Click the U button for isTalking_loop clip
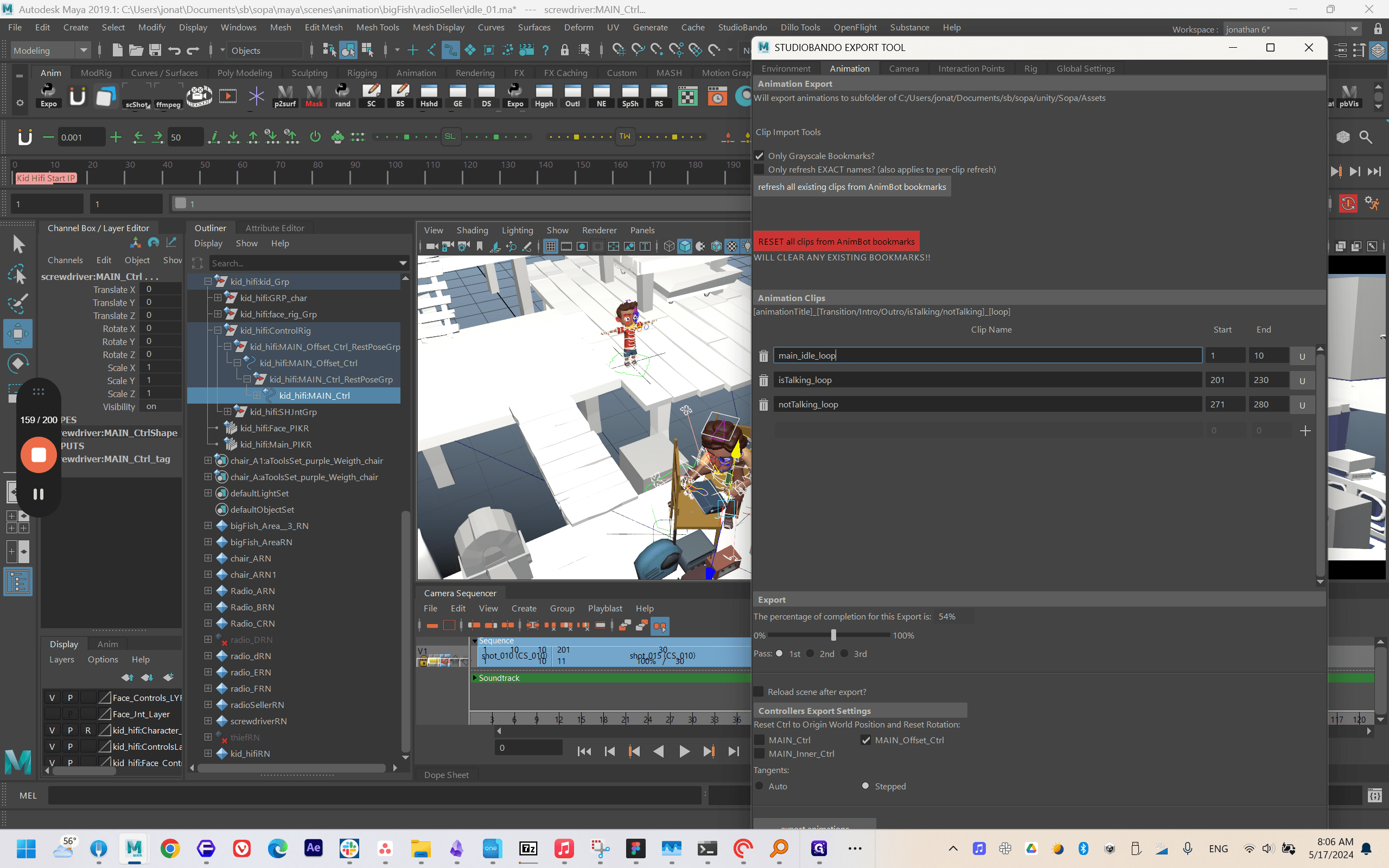The image size is (1389, 868). click(x=1302, y=380)
